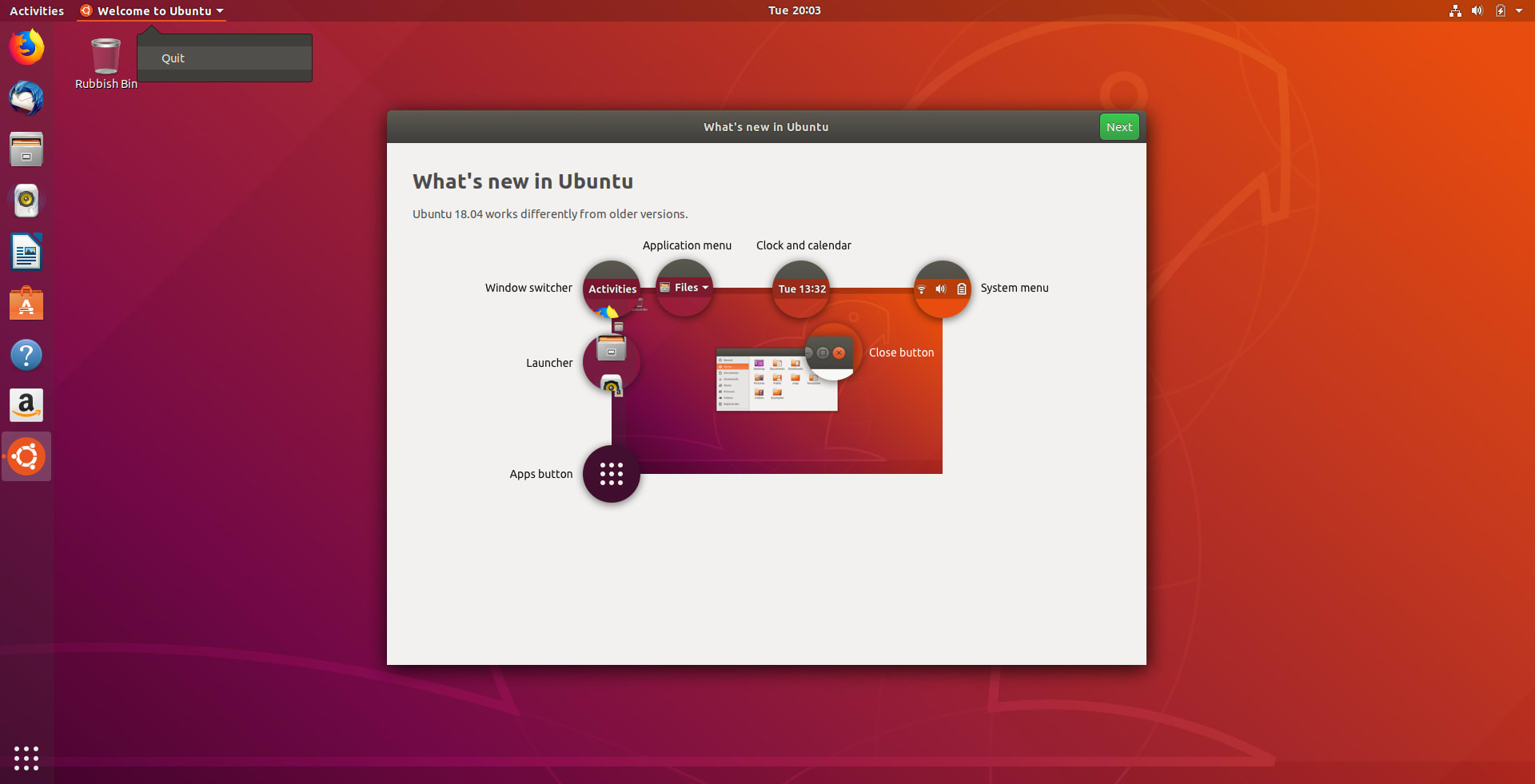The height and width of the screenshot is (784, 1535).
Task: Click the dialog title bar text
Action: [x=766, y=127]
